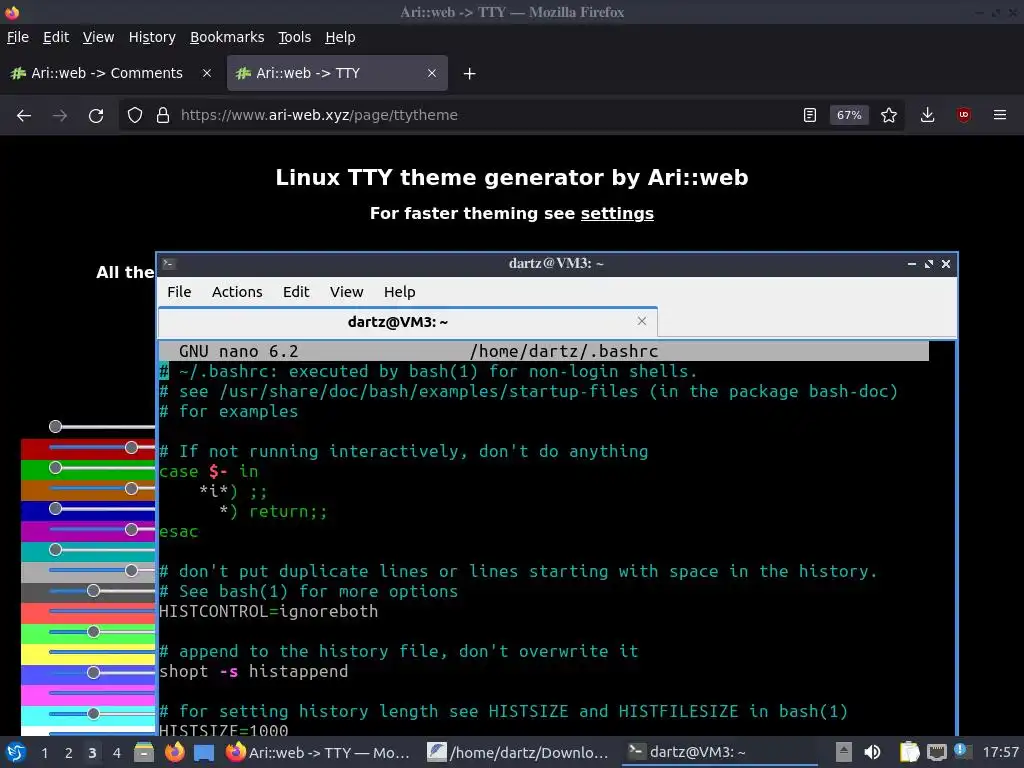The width and height of the screenshot is (1024, 768).
Task: Select the dartz@VM3: ~ terminal tab
Action: (x=408, y=322)
